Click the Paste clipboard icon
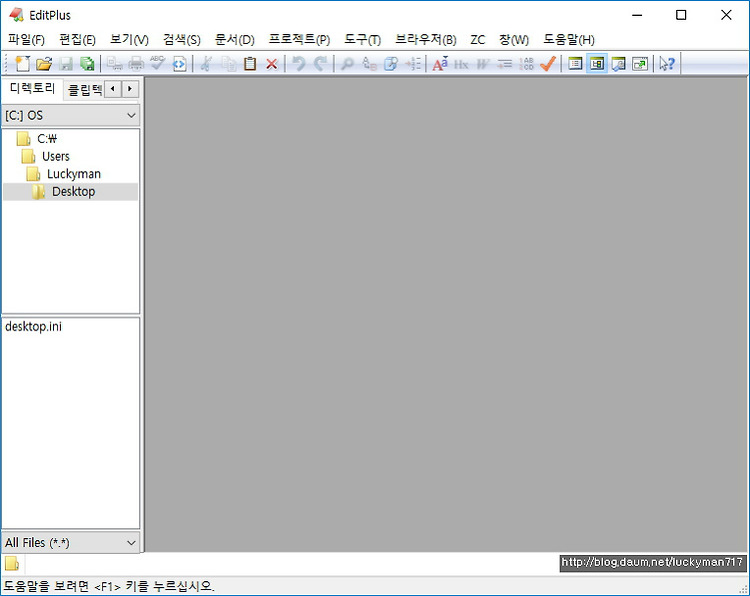 (x=250, y=64)
